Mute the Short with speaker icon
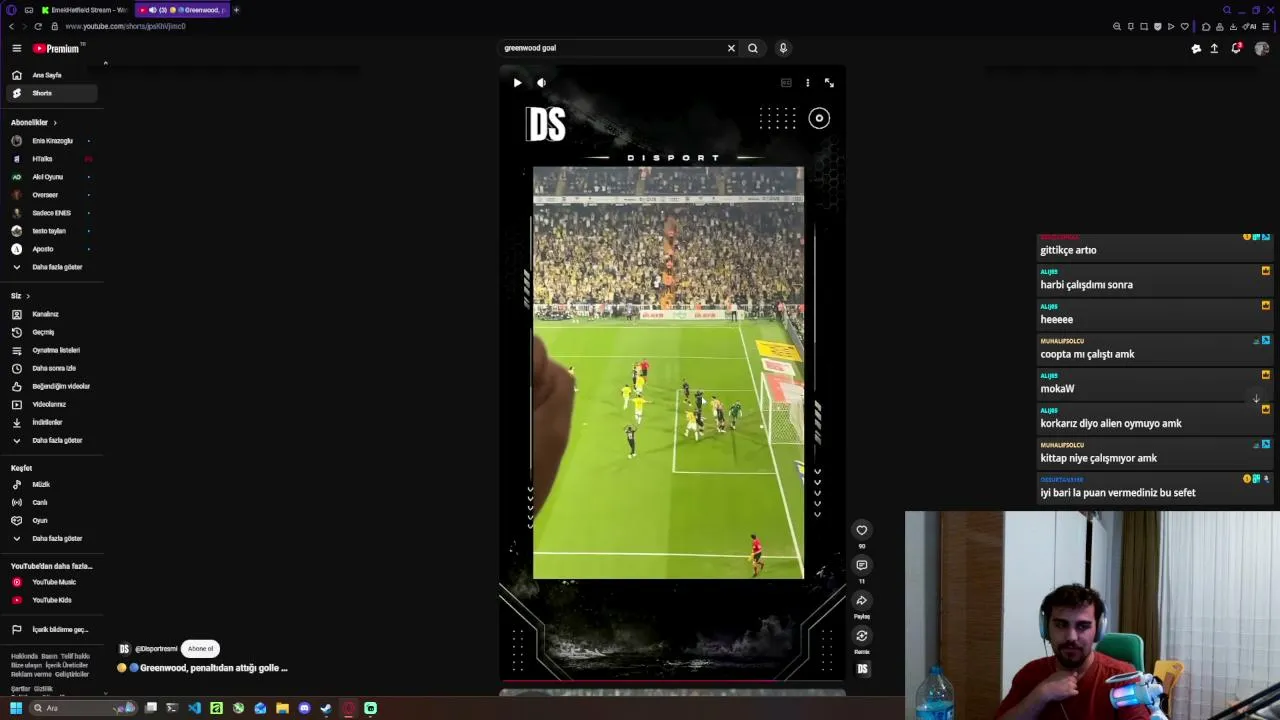1280x720 pixels. coord(541,83)
